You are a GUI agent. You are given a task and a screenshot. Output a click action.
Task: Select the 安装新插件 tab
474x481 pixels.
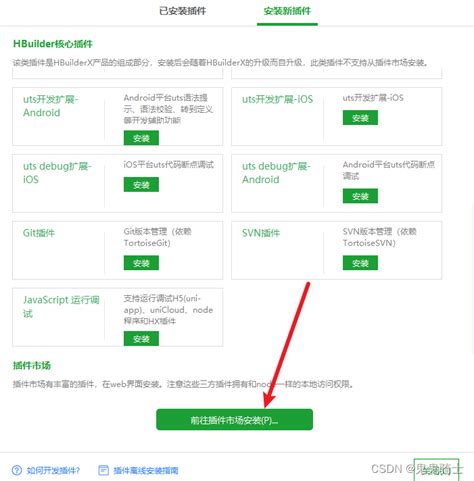(287, 11)
